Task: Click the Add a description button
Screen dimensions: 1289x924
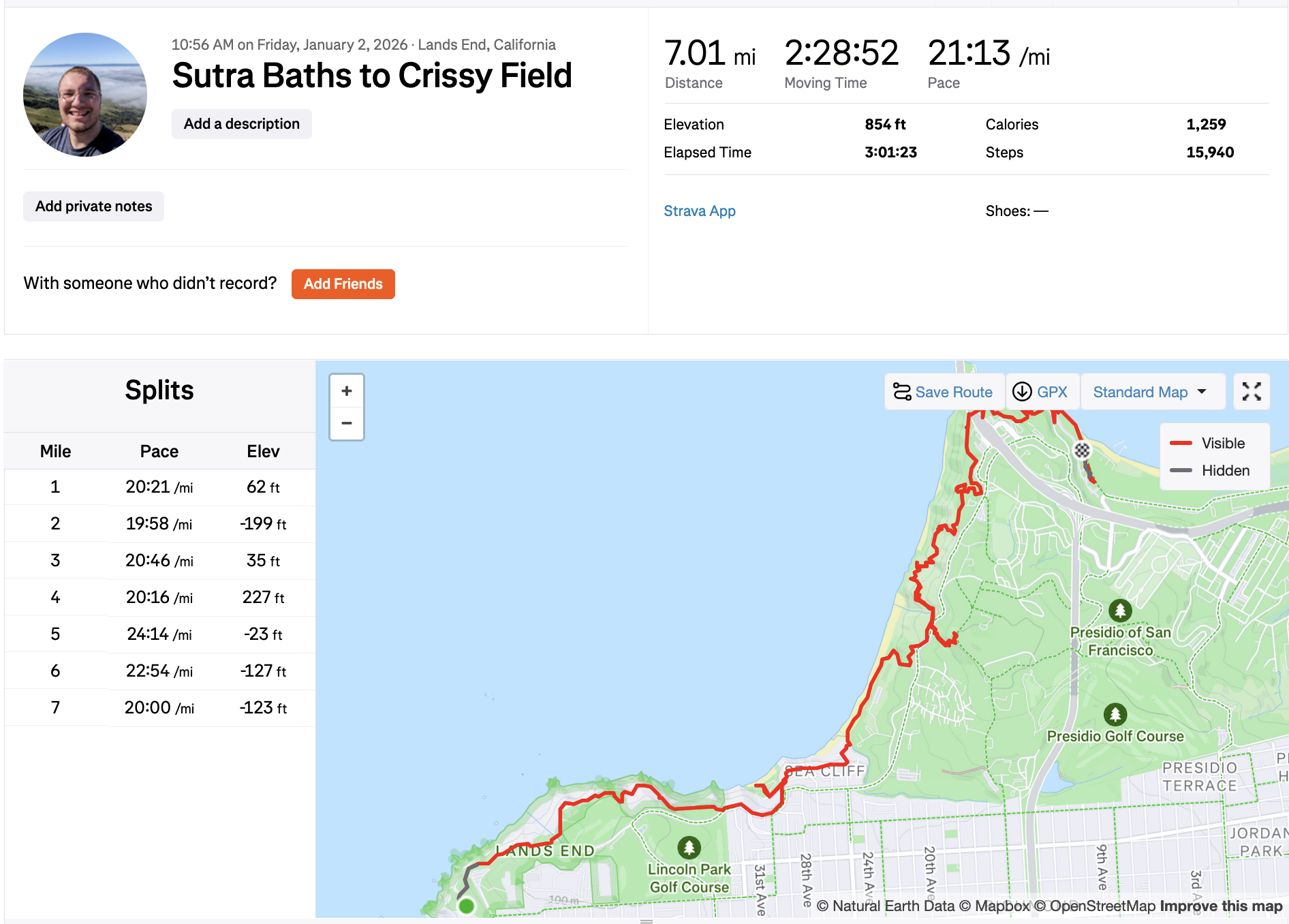Action: click(x=242, y=124)
